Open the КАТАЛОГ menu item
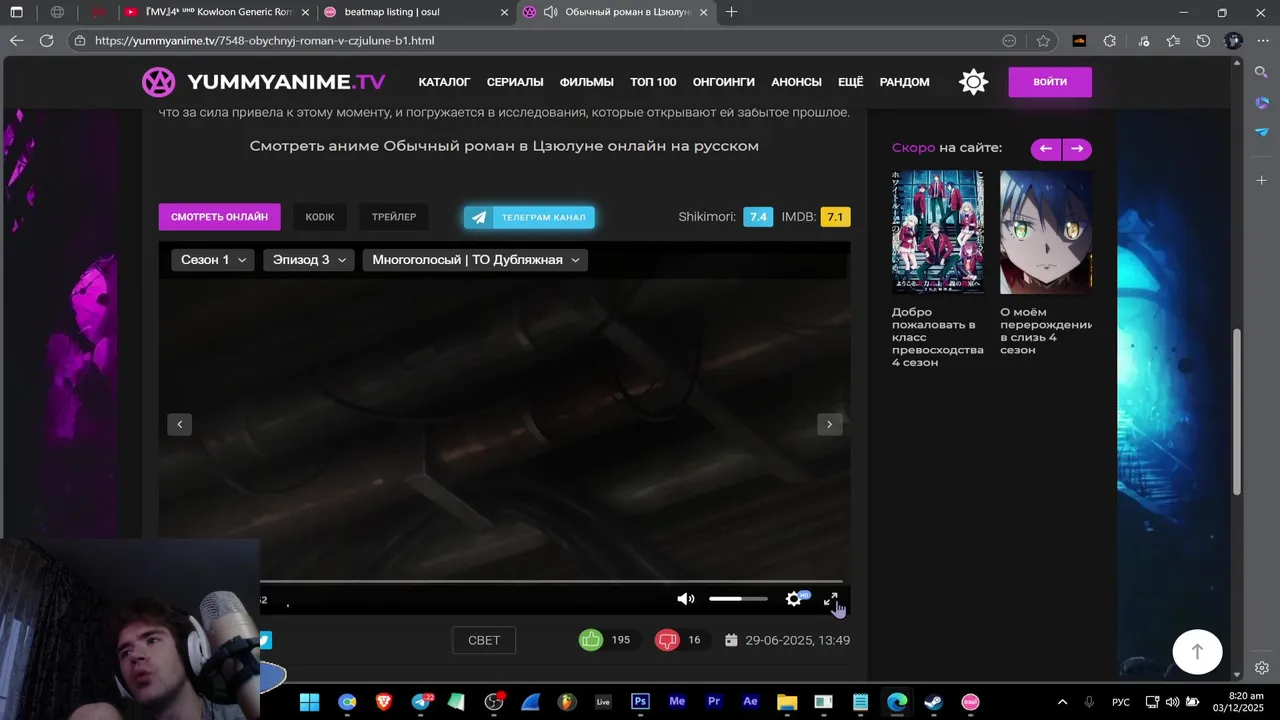Viewport: 1280px width, 720px height. [x=444, y=82]
